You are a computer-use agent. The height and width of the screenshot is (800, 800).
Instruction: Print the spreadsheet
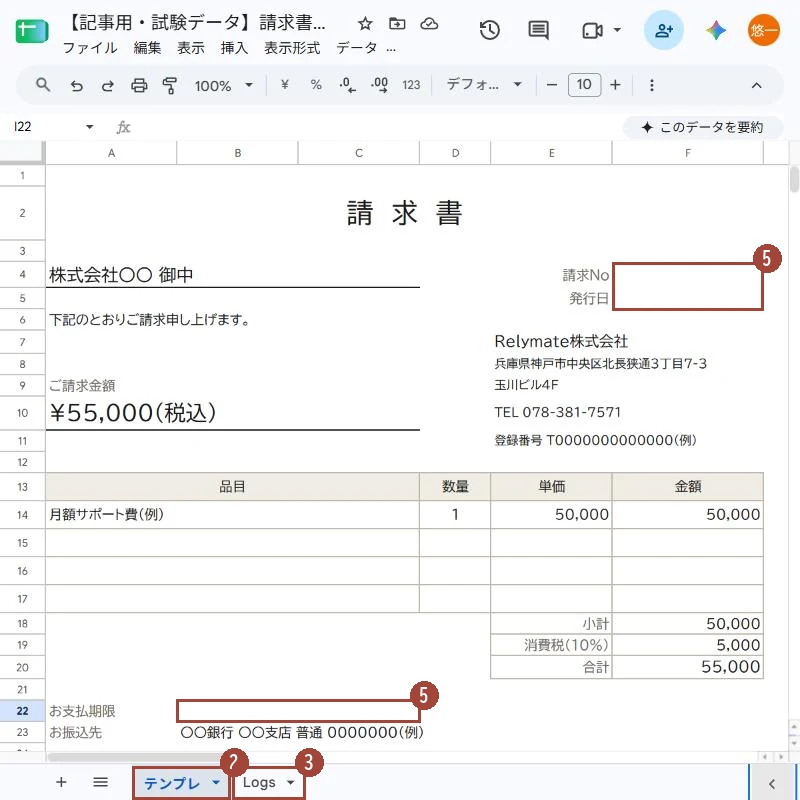click(139, 85)
